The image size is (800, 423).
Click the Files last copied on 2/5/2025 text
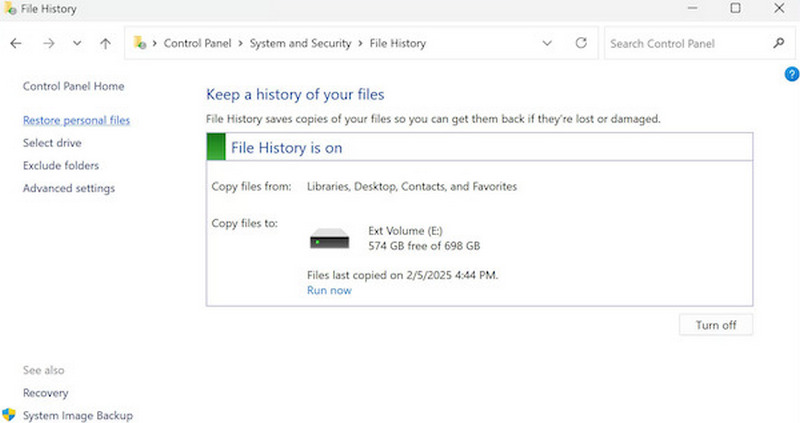[403, 275]
